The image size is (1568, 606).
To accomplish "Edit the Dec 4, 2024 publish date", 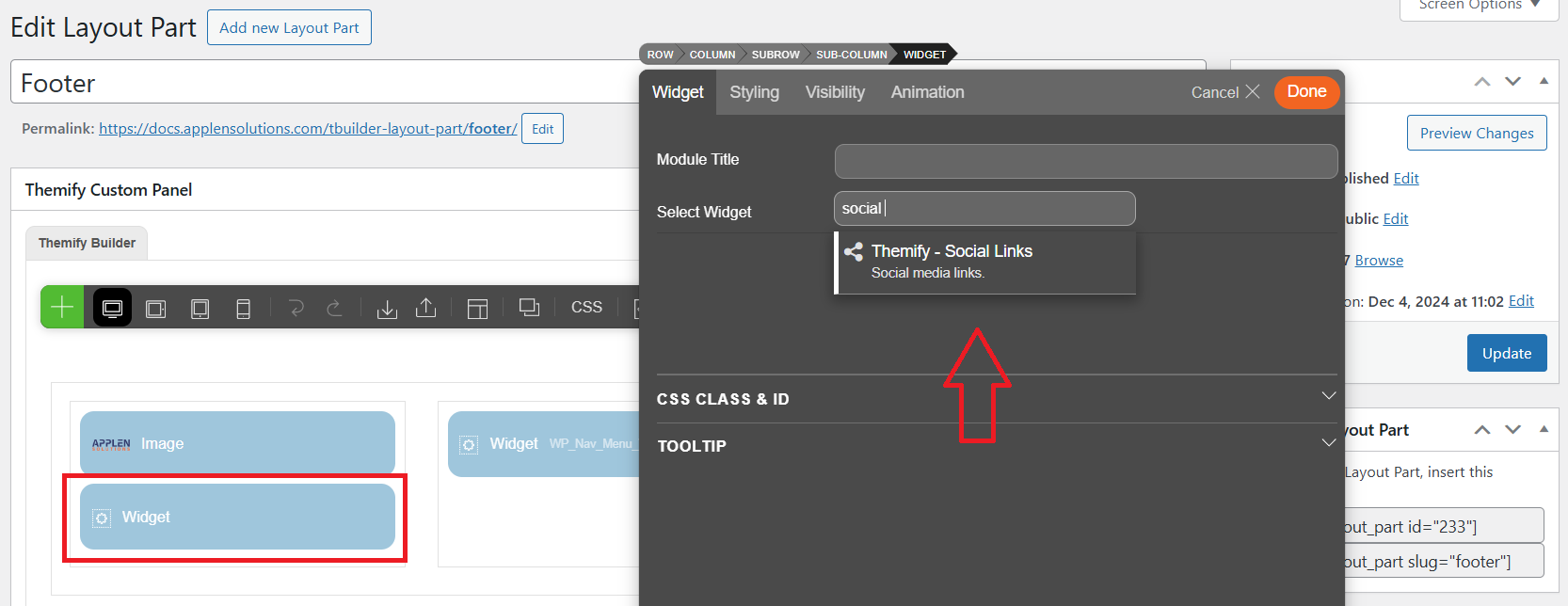I will click(1521, 301).
